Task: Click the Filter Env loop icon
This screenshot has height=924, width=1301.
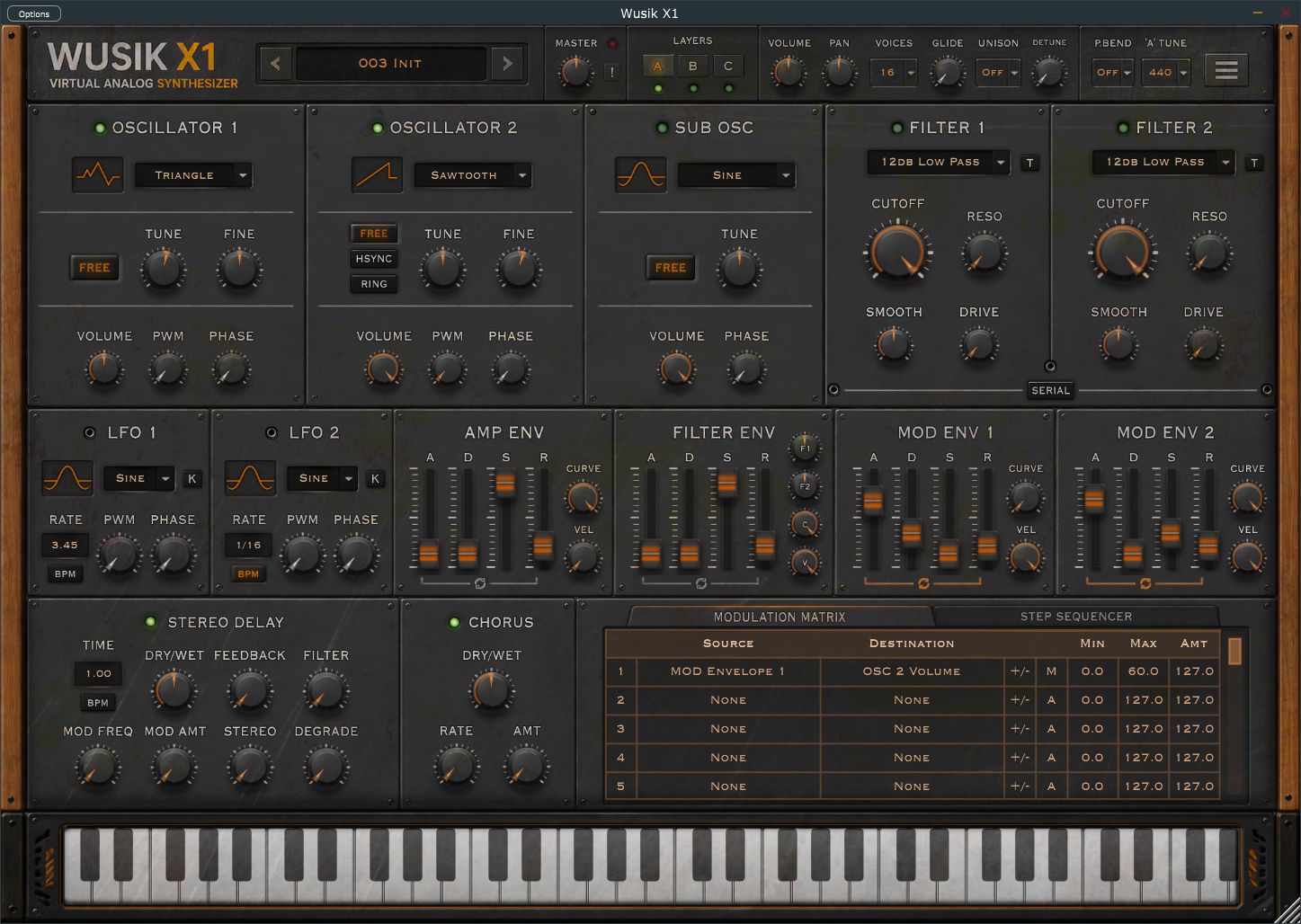Action: point(701,583)
